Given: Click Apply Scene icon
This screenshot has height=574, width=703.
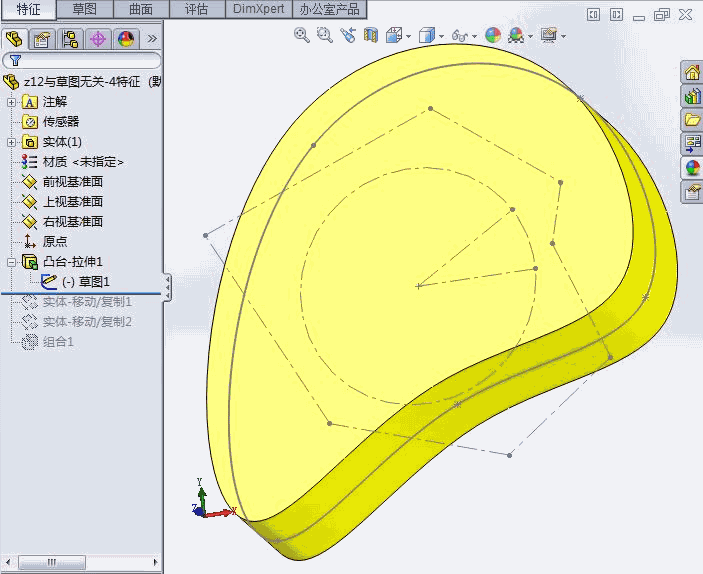Looking at the screenshot, I should click(516, 35).
